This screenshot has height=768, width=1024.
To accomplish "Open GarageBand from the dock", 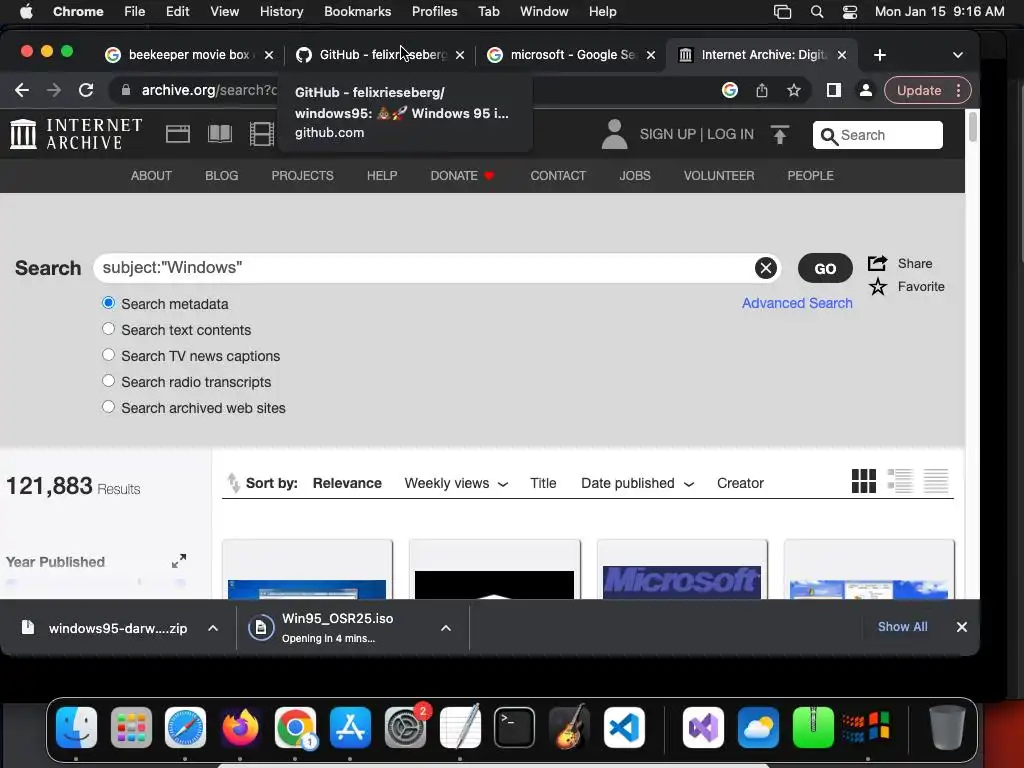I will 569,728.
